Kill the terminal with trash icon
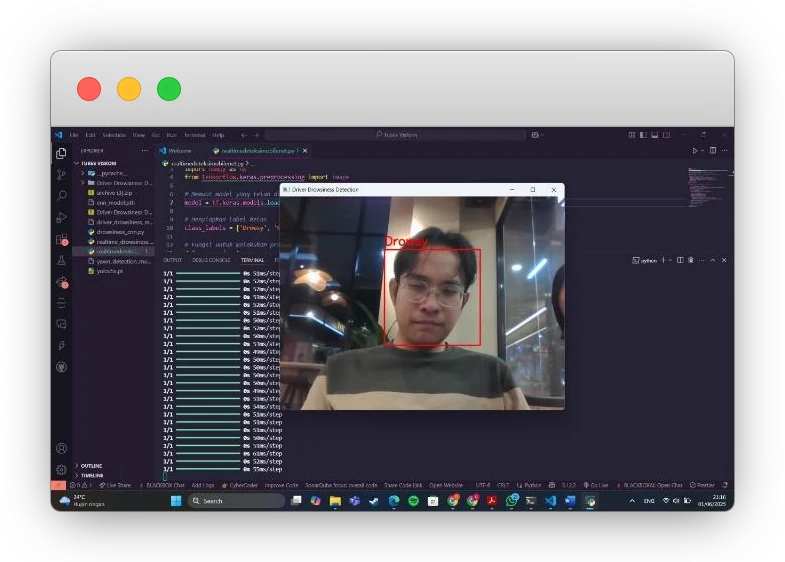 tap(690, 260)
